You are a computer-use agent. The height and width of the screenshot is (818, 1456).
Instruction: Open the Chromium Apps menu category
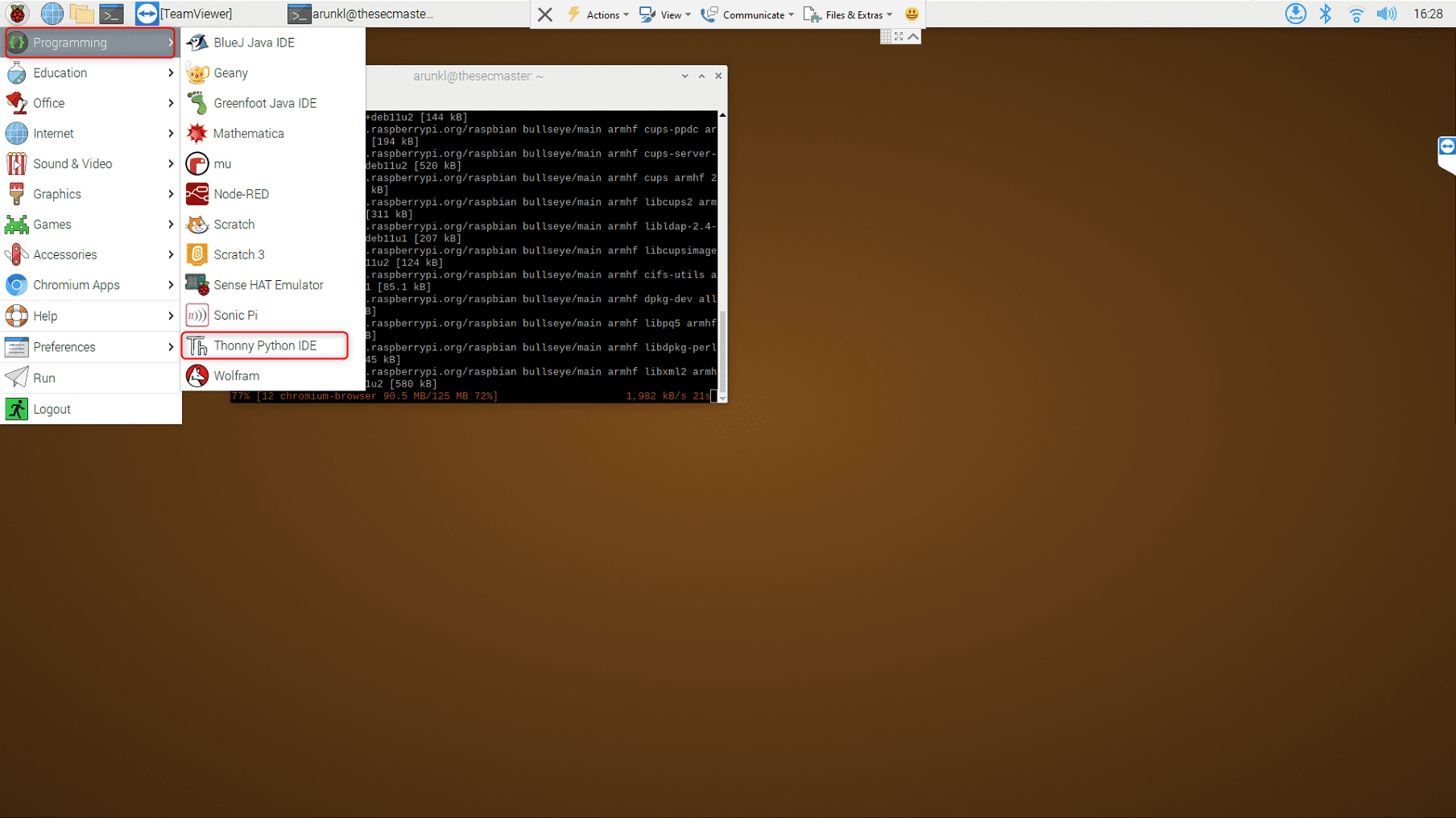coord(90,285)
